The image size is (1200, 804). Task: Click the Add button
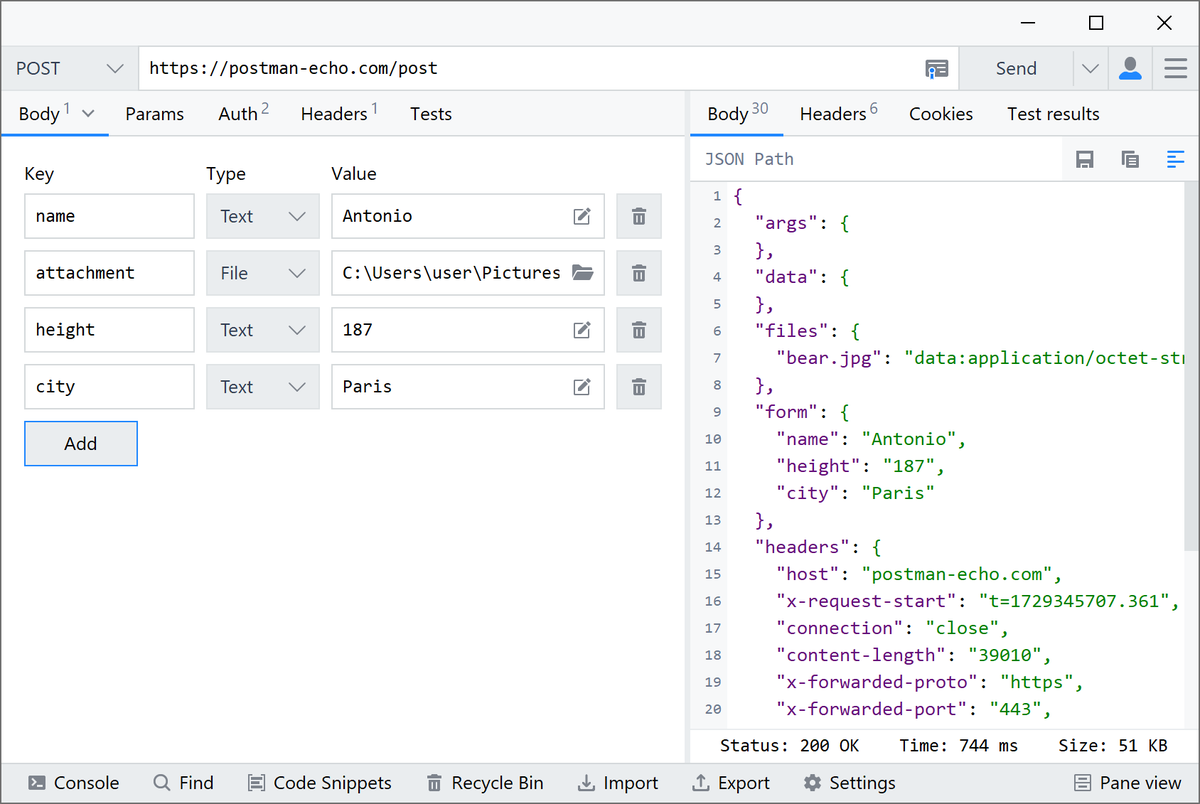[x=81, y=444]
